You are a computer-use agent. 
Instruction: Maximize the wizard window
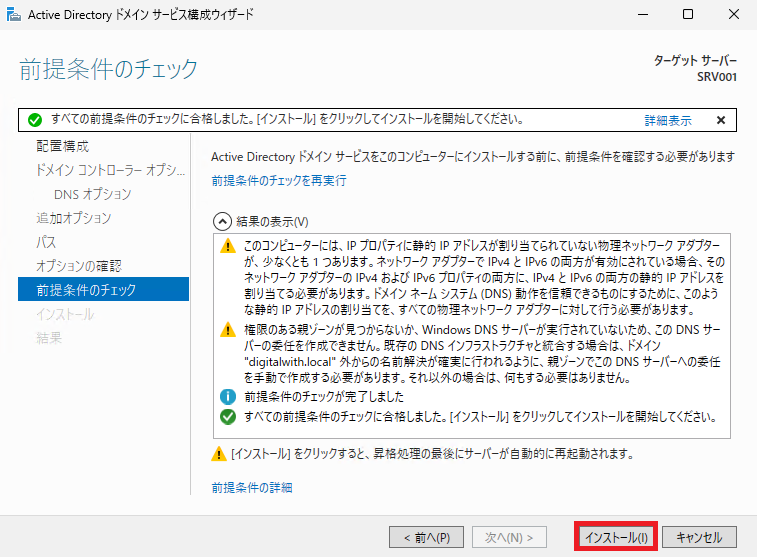(x=688, y=14)
